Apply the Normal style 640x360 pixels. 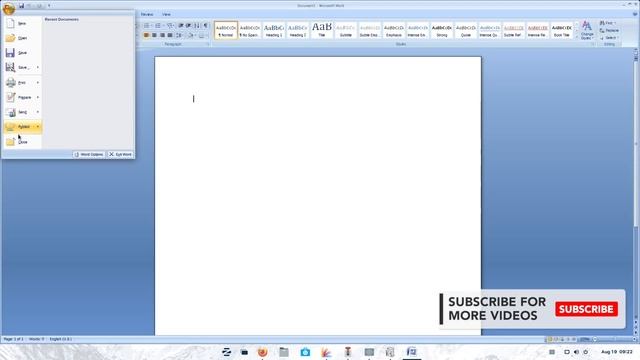click(x=226, y=30)
